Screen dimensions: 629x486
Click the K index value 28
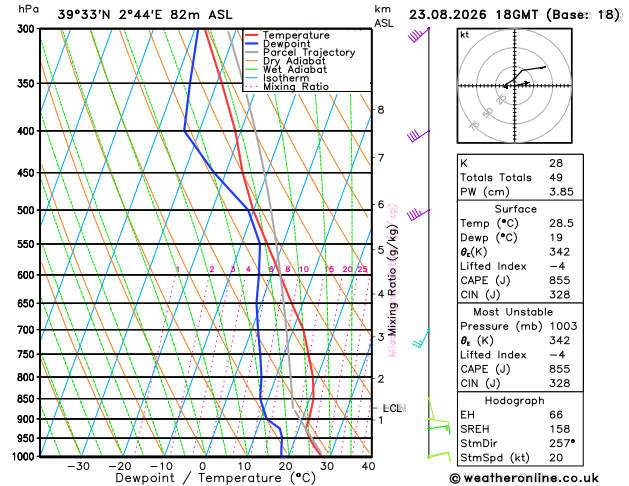coord(556,163)
